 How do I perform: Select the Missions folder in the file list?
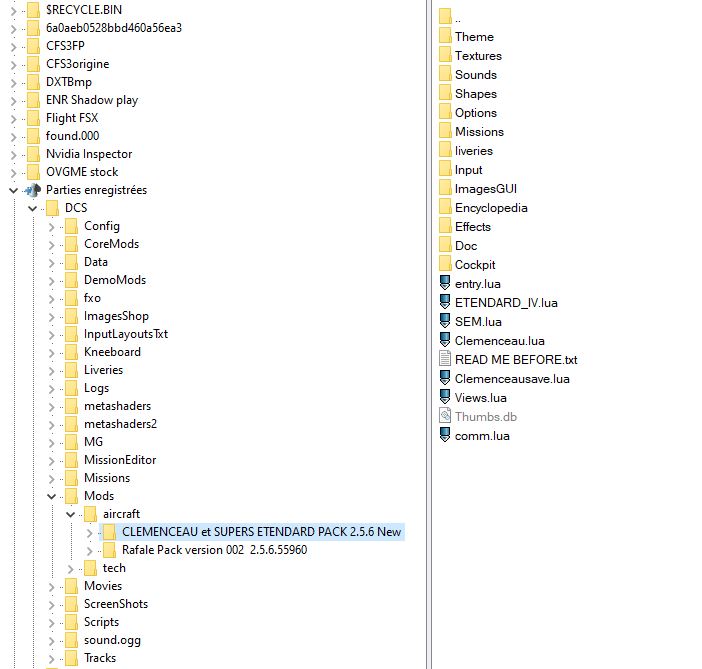coord(479,132)
